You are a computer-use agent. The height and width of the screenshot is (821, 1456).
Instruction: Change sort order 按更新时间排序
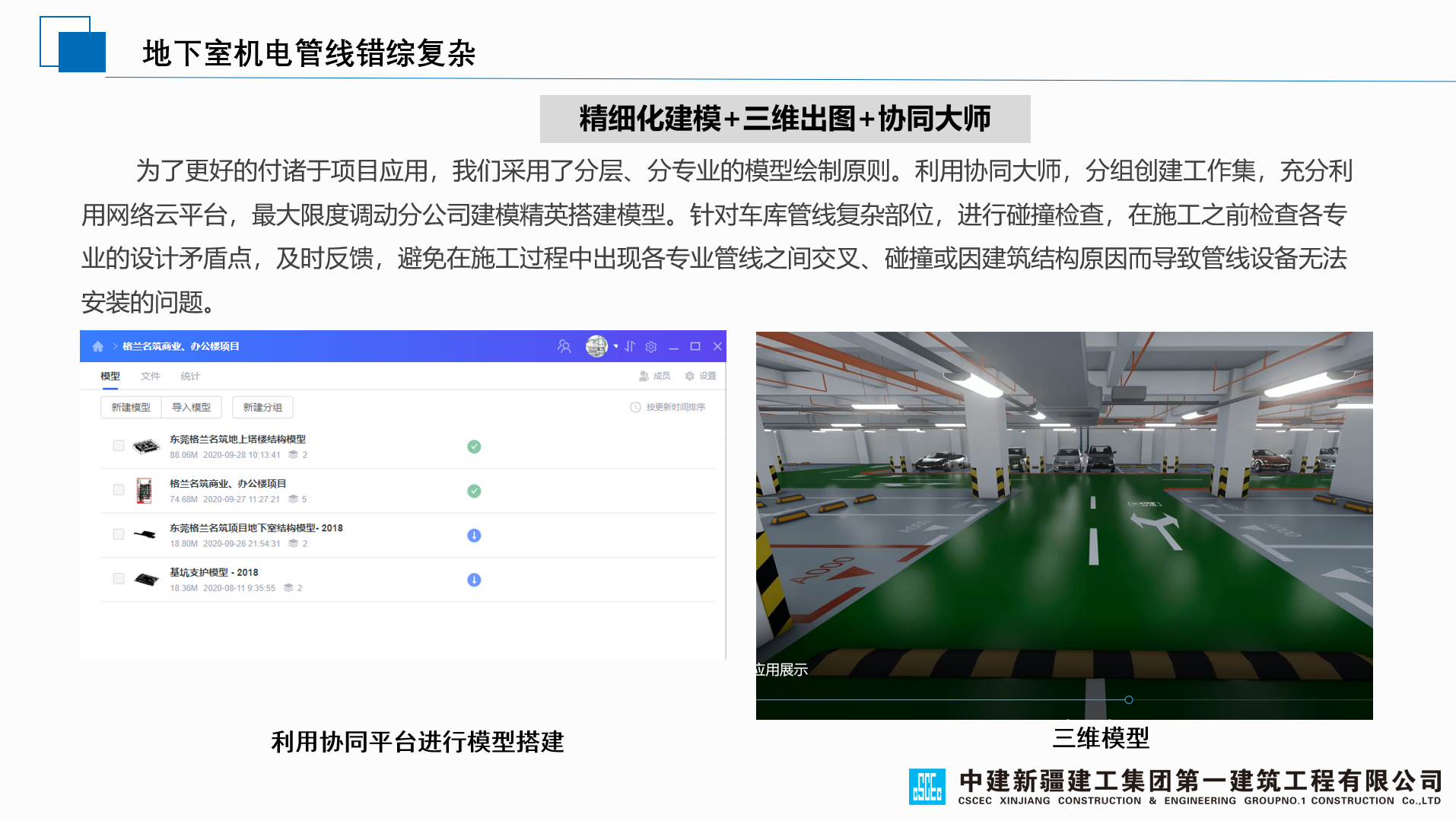click(668, 407)
